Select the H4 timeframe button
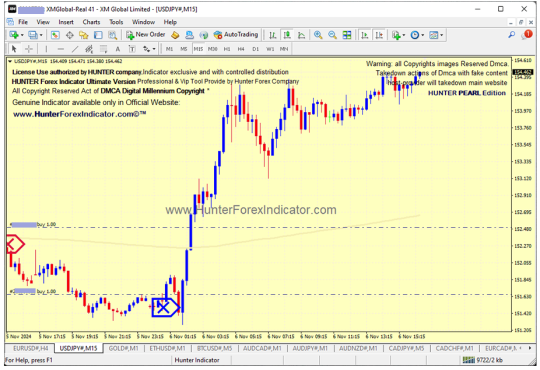 [x=241, y=49]
